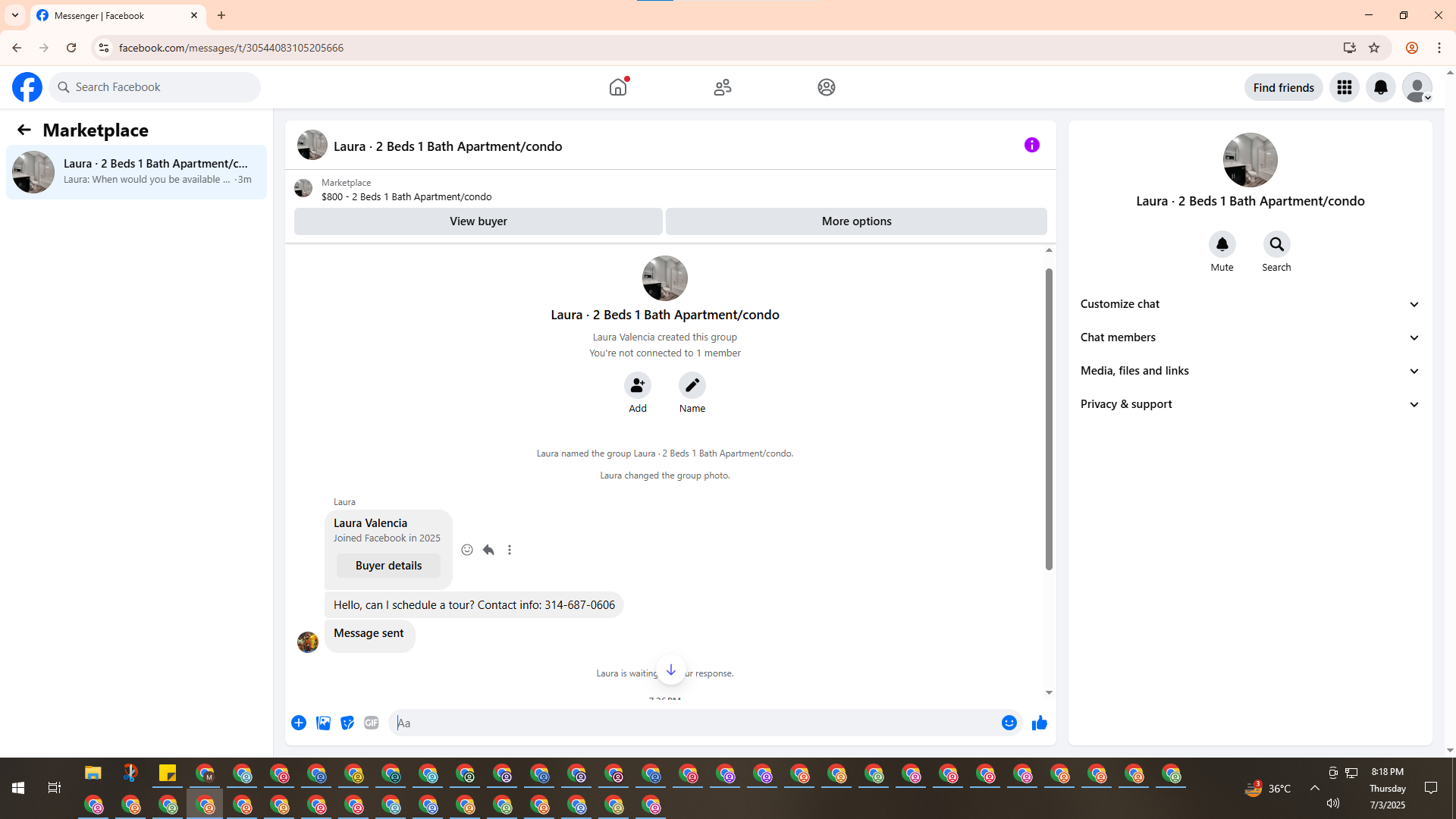Click the More options button
The image size is (1456, 819).
click(x=856, y=221)
